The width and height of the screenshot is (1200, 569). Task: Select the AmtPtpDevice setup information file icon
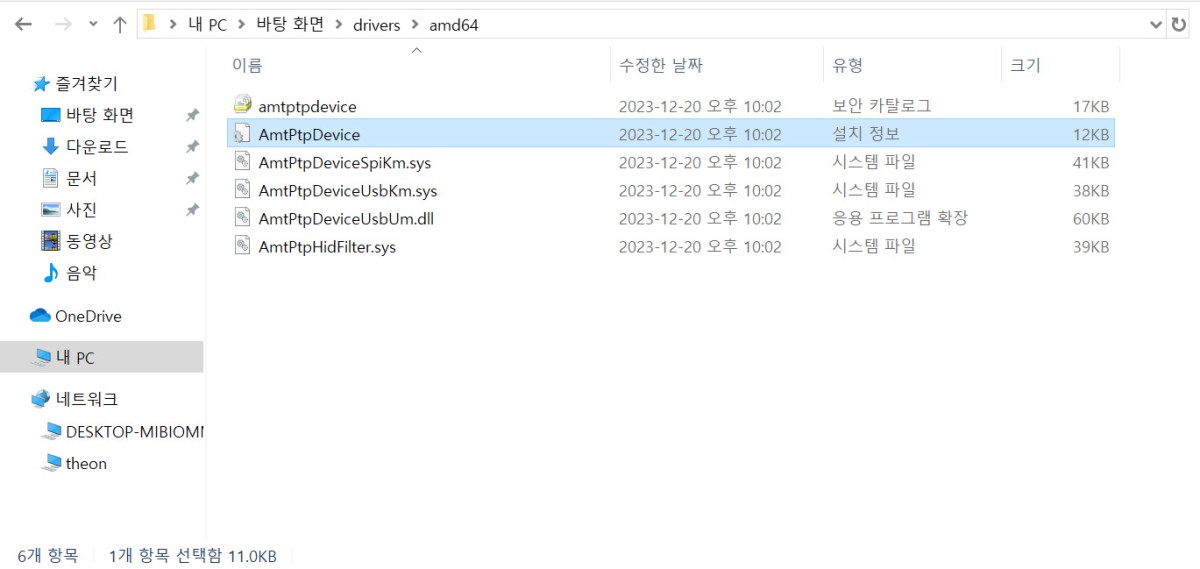(x=242, y=134)
